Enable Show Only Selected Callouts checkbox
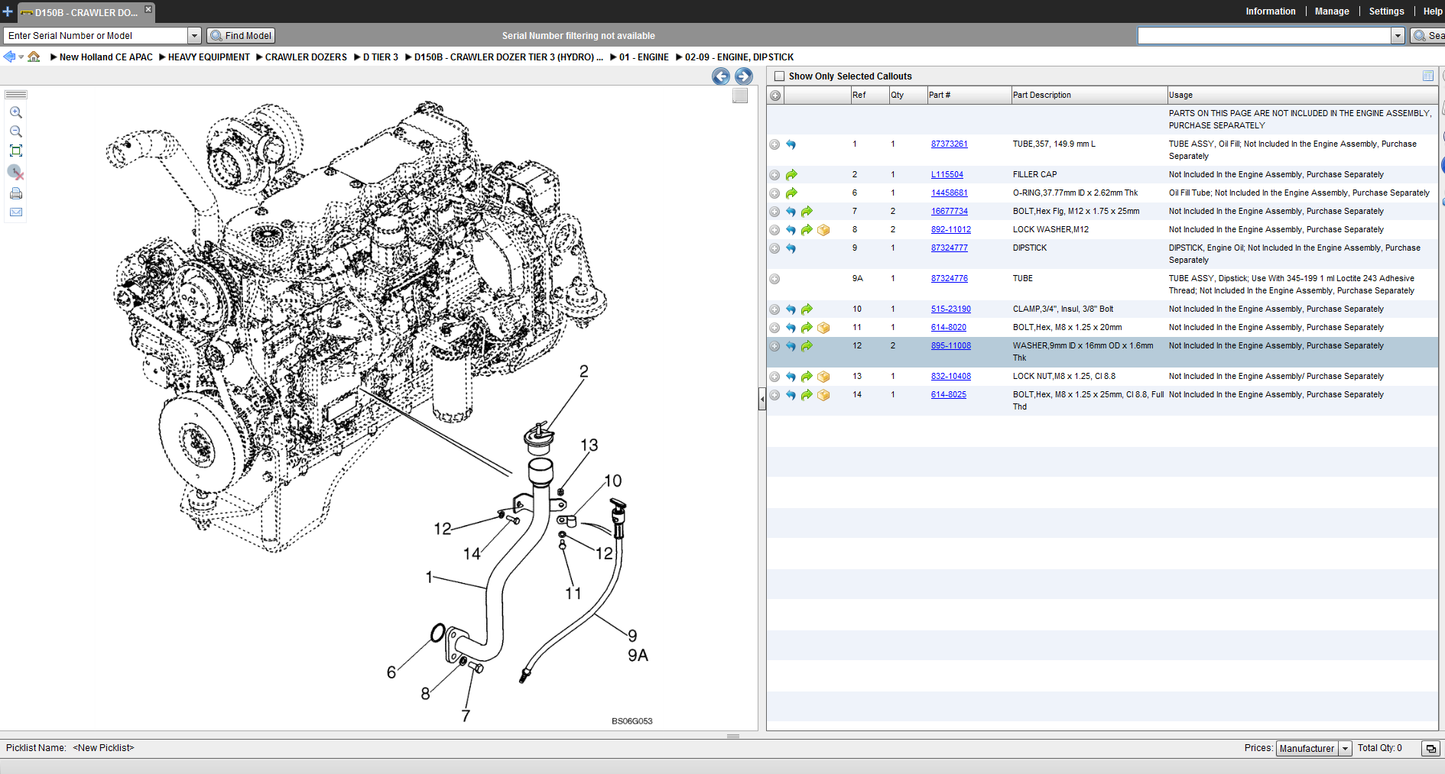 coord(780,76)
